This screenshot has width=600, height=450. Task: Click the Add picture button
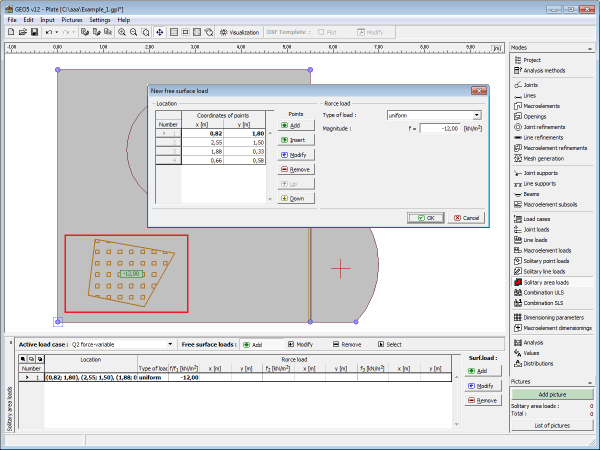[551, 395]
